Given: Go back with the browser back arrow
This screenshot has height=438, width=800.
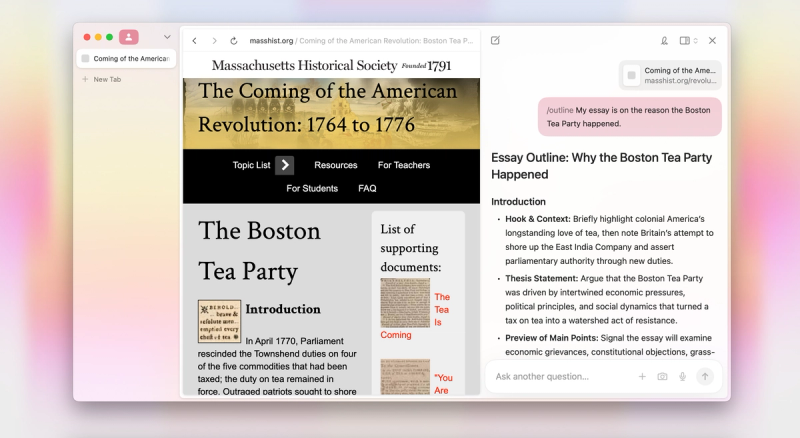Looking at the screenshot, I should pyautogui.click(x=194, y=41).
